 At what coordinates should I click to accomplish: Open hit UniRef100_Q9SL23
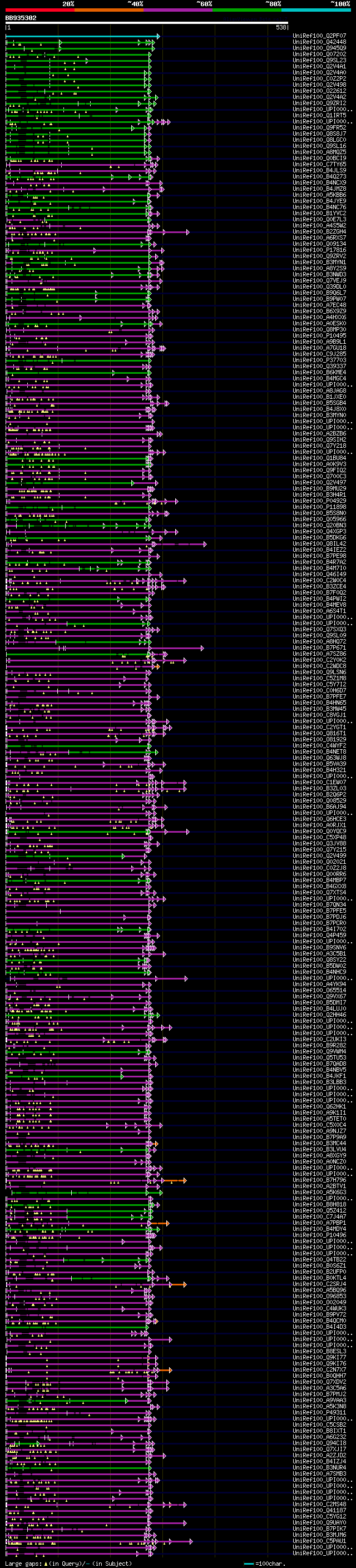[x=319, y=60]
